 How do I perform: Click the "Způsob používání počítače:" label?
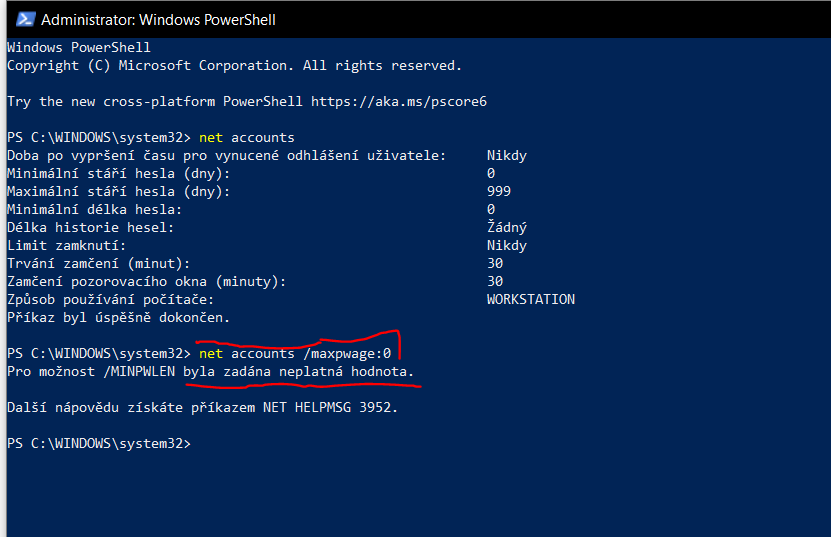111,299
